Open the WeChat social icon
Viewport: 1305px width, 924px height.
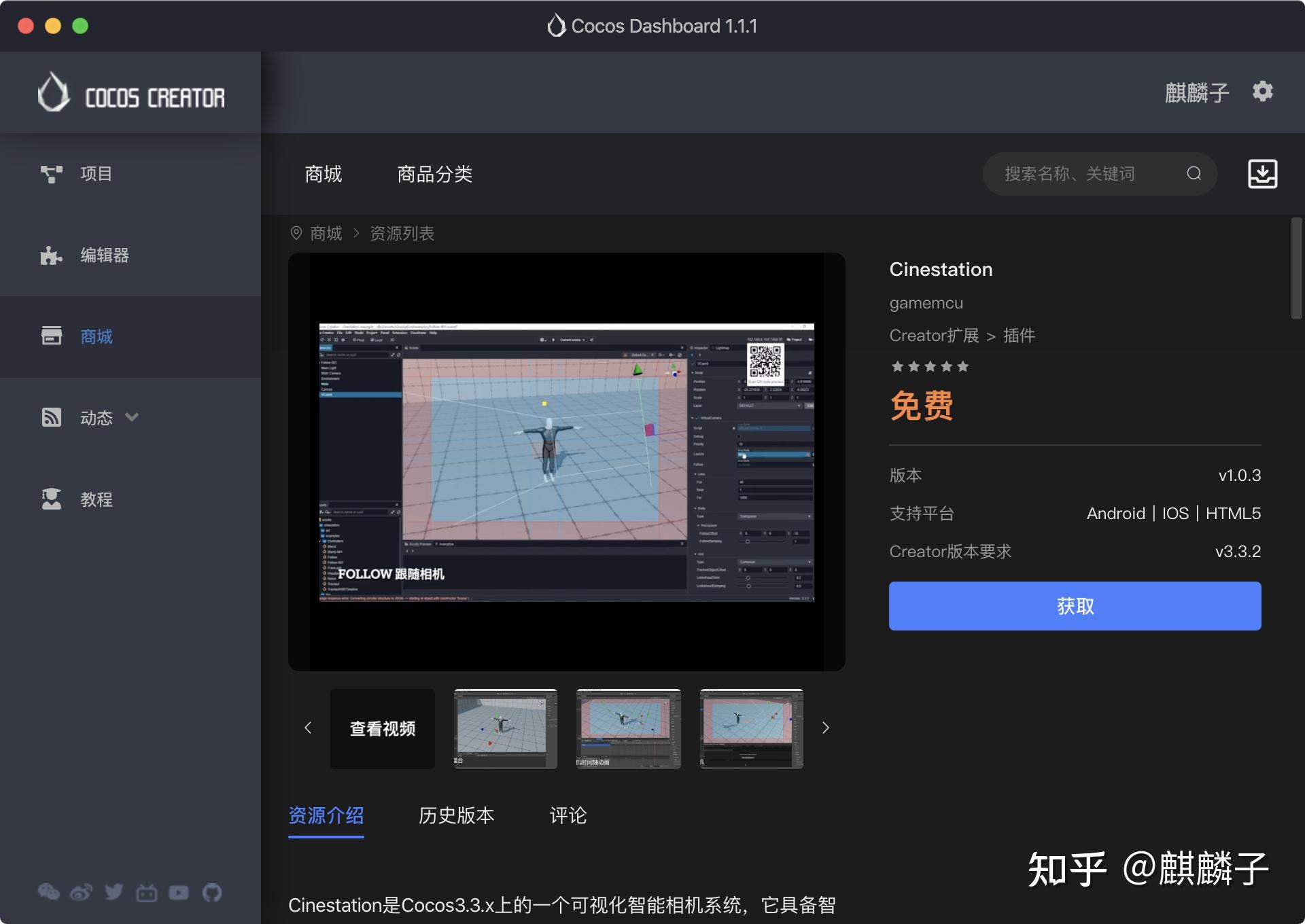pyautogui.click(x=48, y=893)
